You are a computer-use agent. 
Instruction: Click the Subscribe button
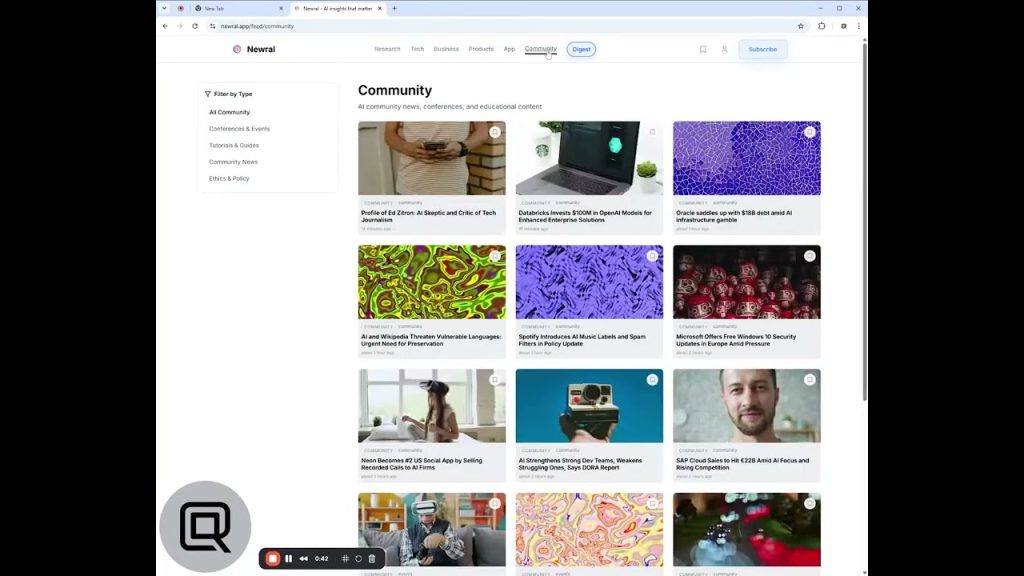point(762,49)
